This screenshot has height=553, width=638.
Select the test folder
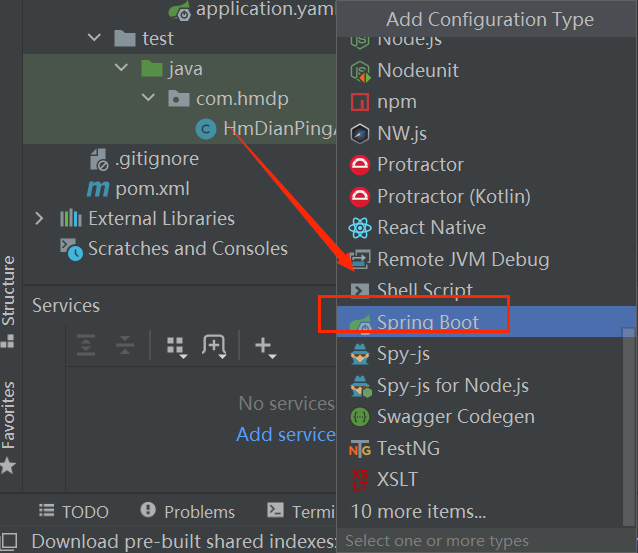pos(158,39)
